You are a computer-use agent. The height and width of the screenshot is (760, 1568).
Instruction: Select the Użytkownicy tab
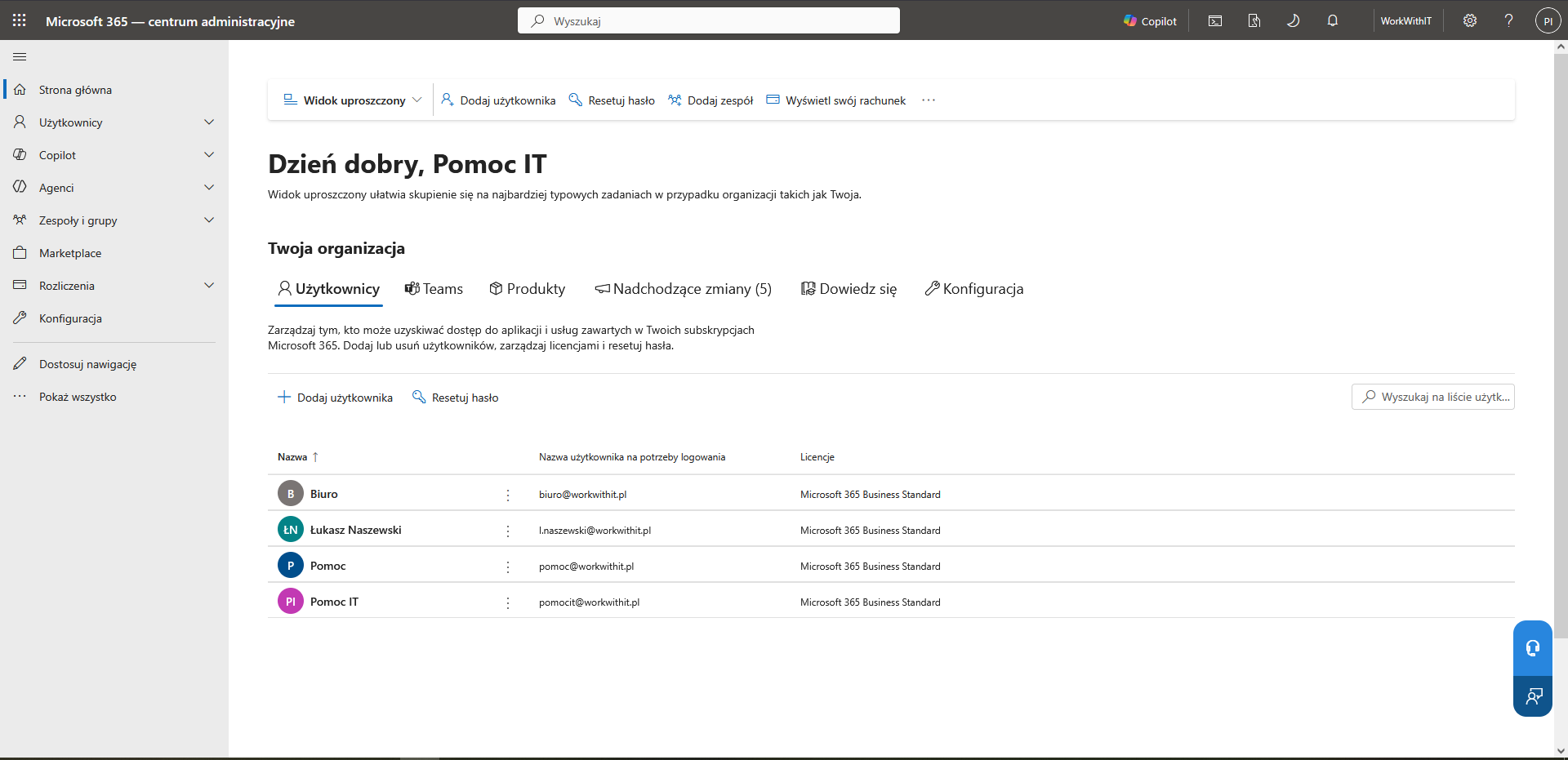tap(328, 289)
